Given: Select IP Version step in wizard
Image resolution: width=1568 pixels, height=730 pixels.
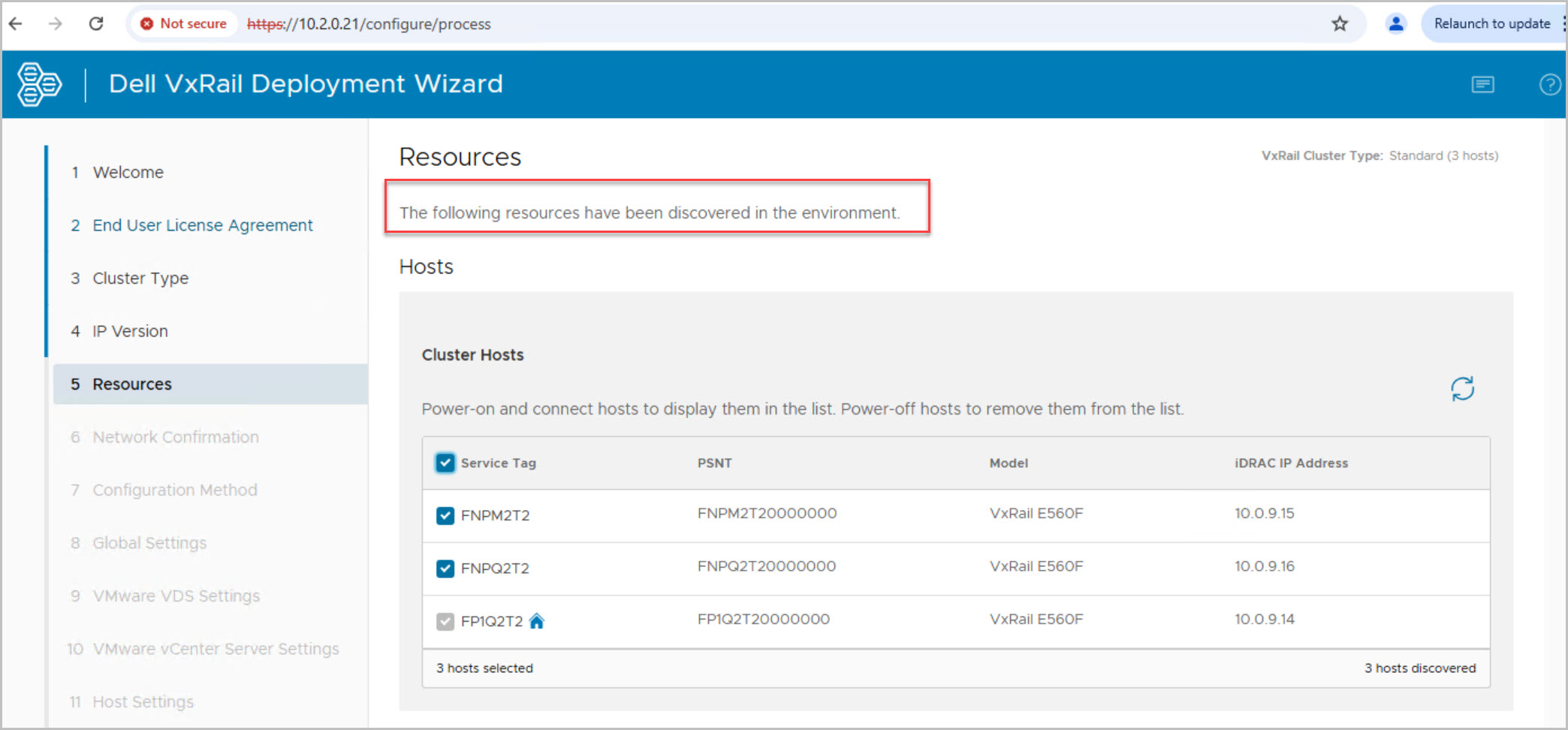Looking at the screenshot, I should [x=130, y=331].
